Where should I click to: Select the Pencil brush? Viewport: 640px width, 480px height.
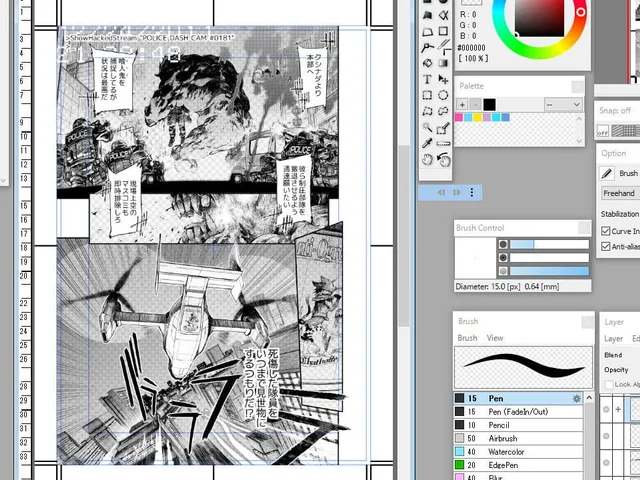(518, 425)
